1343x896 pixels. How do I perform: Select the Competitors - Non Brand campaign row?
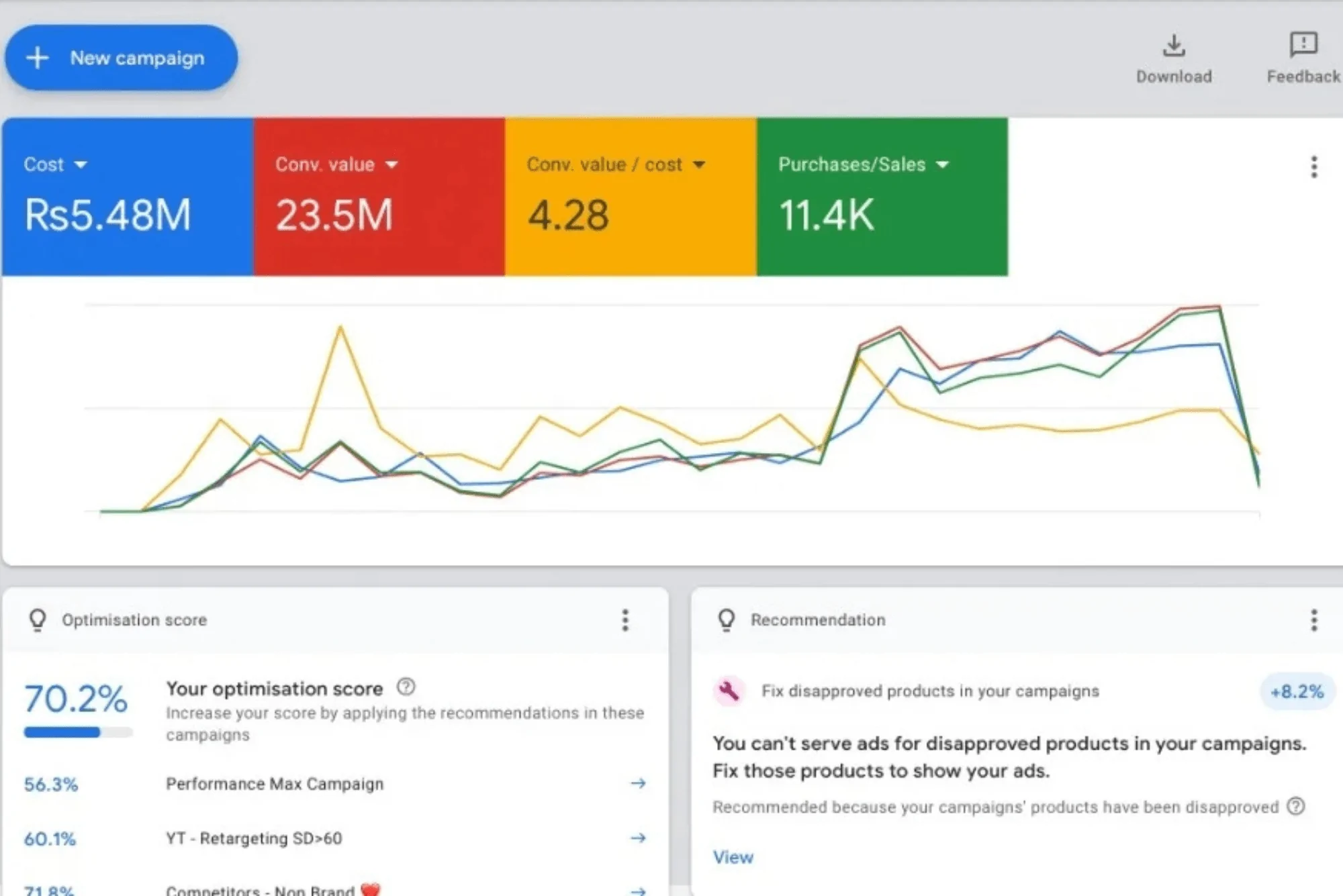[261, 890]
